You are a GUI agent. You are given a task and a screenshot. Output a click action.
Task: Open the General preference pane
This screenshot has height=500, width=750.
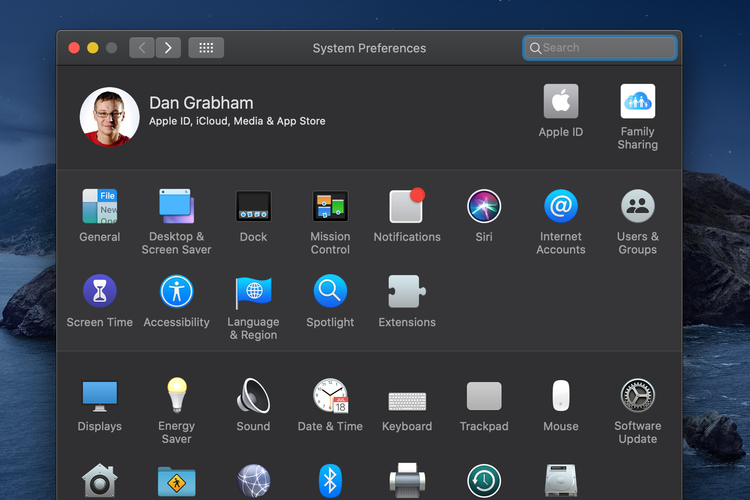click(99, 206)
